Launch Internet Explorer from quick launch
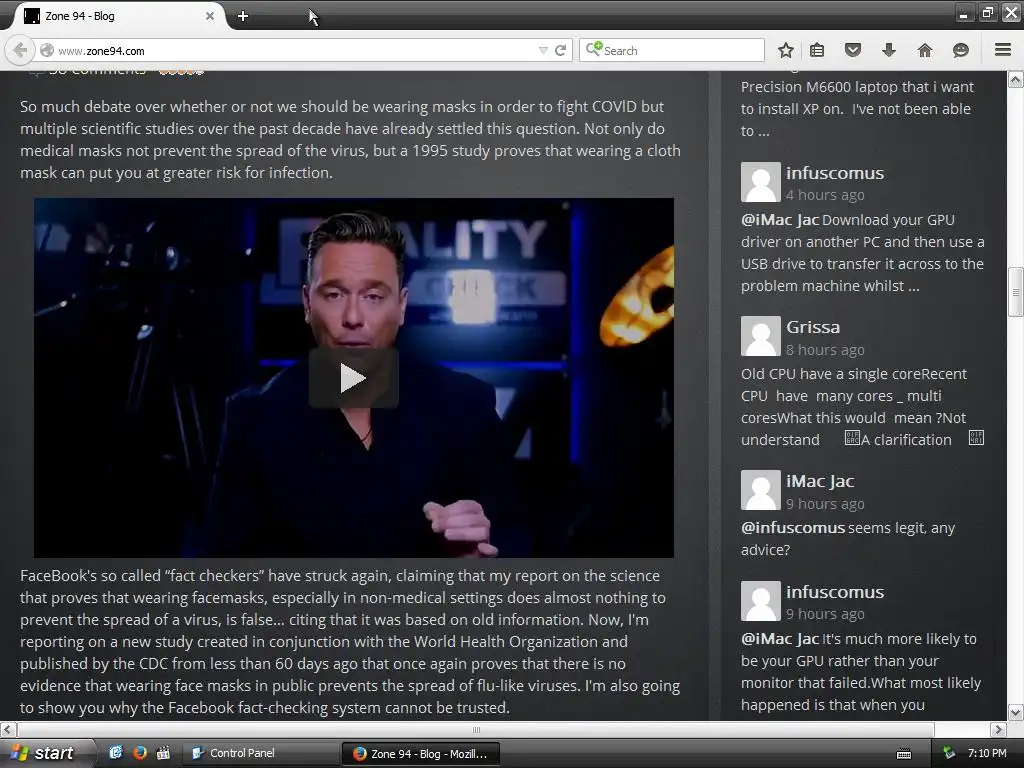 [116, 753]
